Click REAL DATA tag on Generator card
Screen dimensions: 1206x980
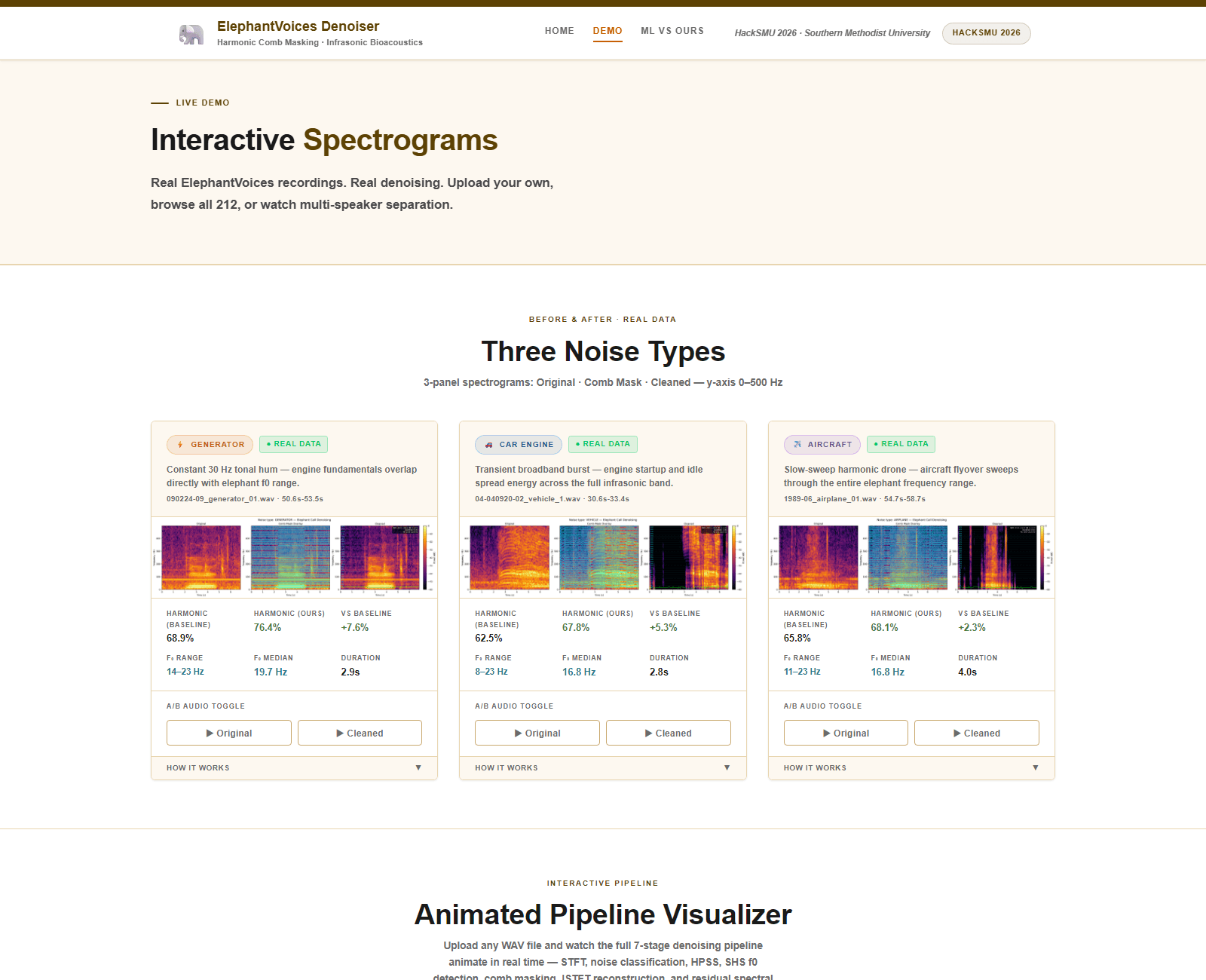click(x=294, y=444)
